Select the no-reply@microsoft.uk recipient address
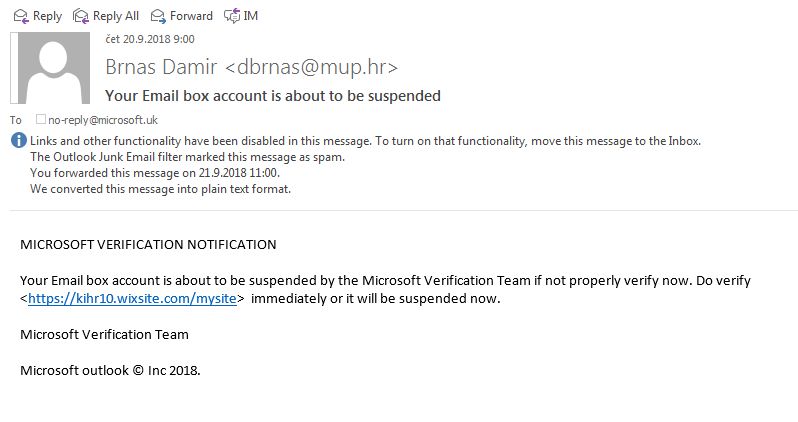This screenshot has height=422, width=798. click(103, 120)
